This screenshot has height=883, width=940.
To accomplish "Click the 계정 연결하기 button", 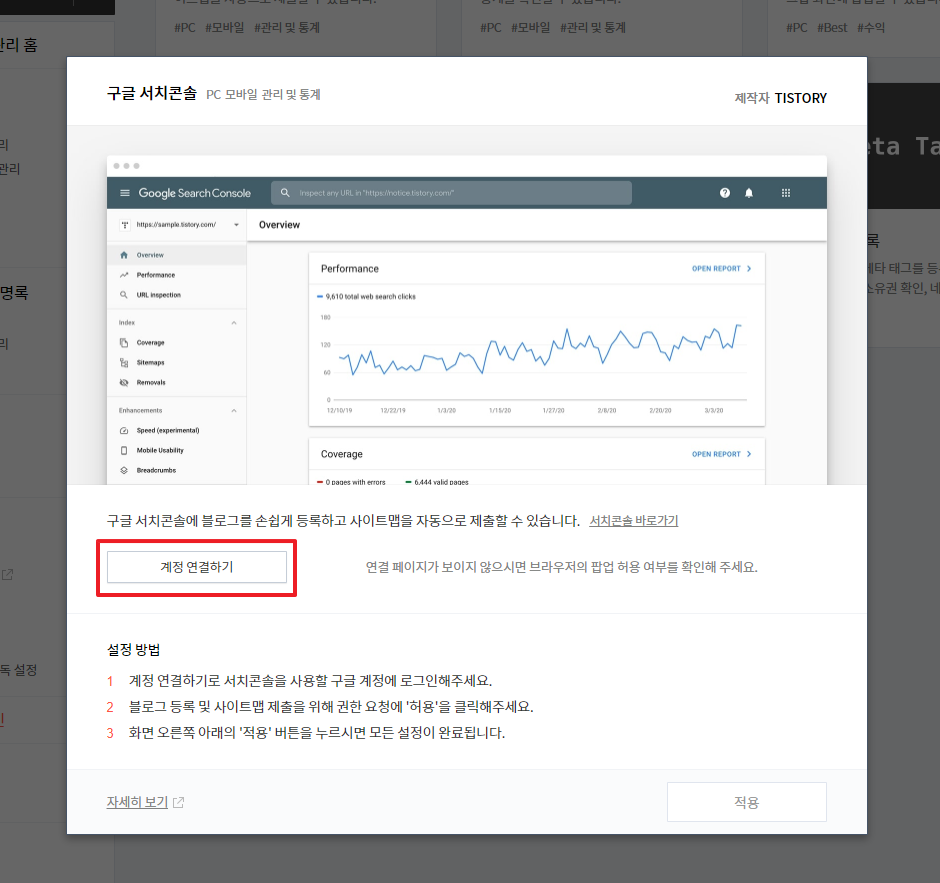I will point(197,567).
